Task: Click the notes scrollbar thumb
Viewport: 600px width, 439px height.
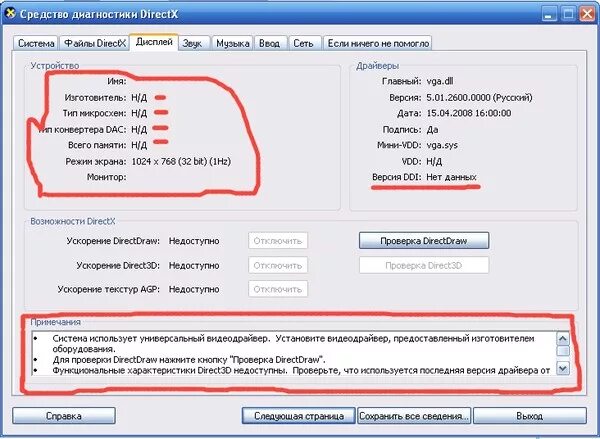Action: (563, 351)
